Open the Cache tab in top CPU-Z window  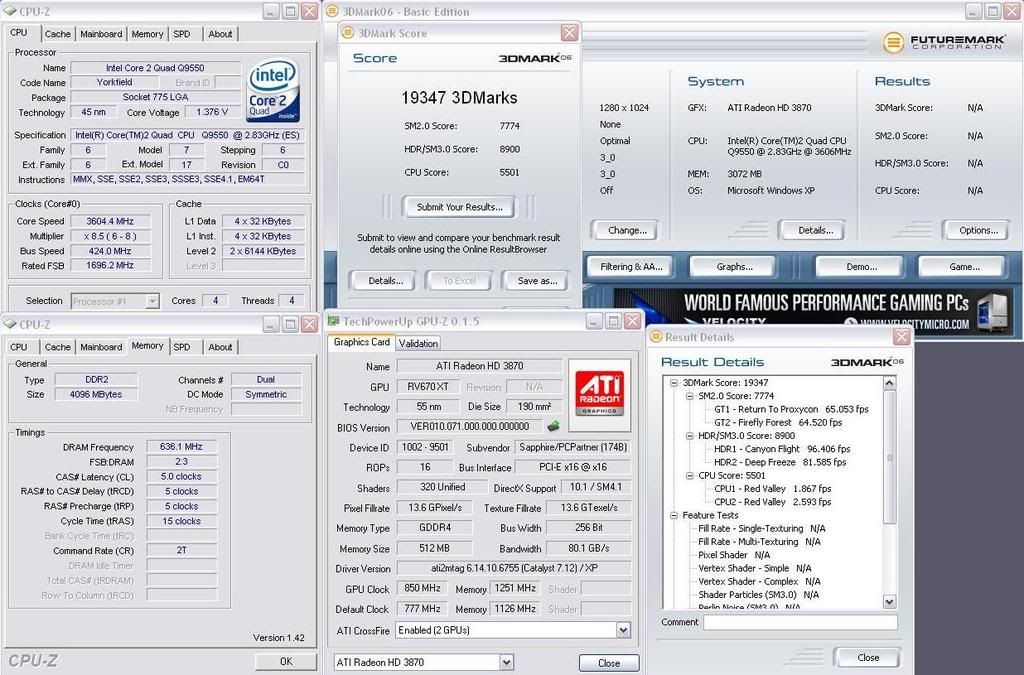57,34
